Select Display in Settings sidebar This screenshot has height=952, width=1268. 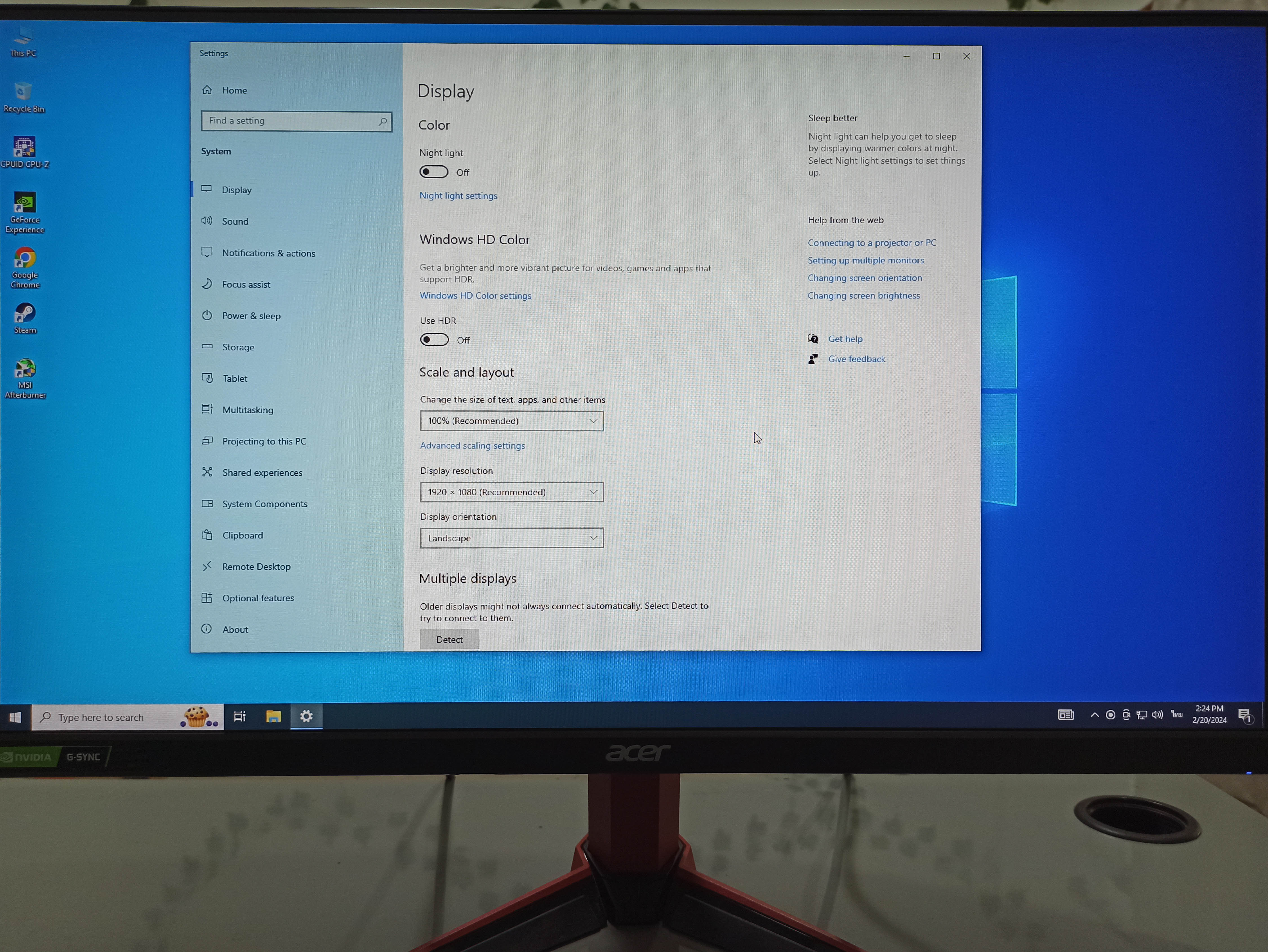click(x=296, y=190)
